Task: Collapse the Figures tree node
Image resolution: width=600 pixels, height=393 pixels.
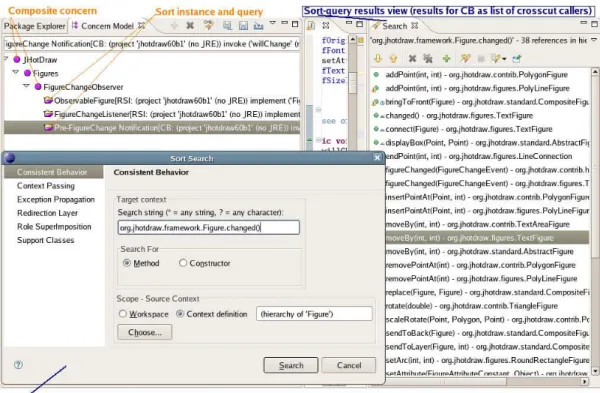Action: pyautogui.click(x=16, y=72)
